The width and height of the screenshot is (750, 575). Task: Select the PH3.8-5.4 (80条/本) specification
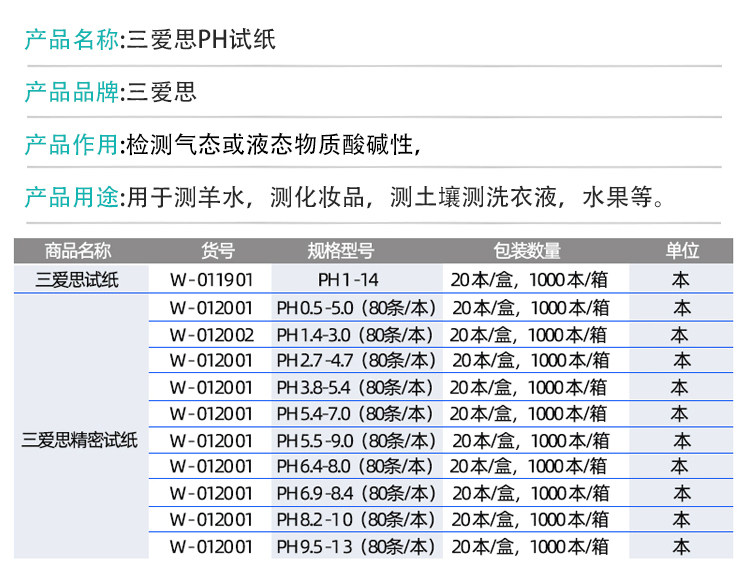355,387
